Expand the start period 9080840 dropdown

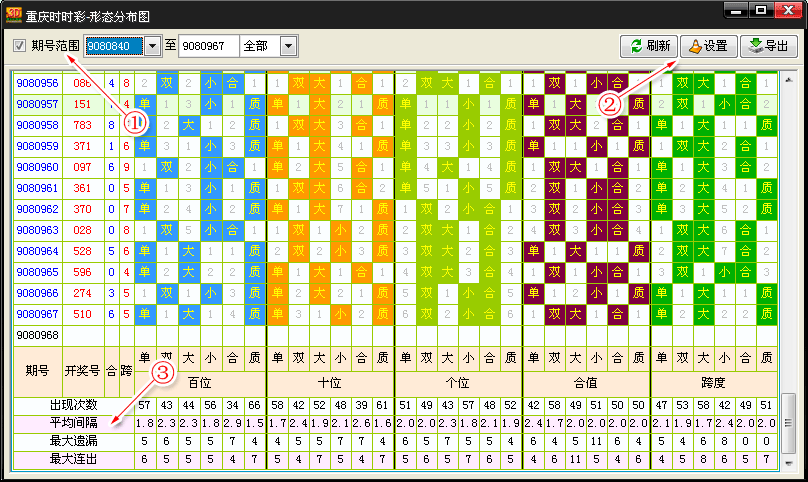pyautogui.click(x=152, y=46)
